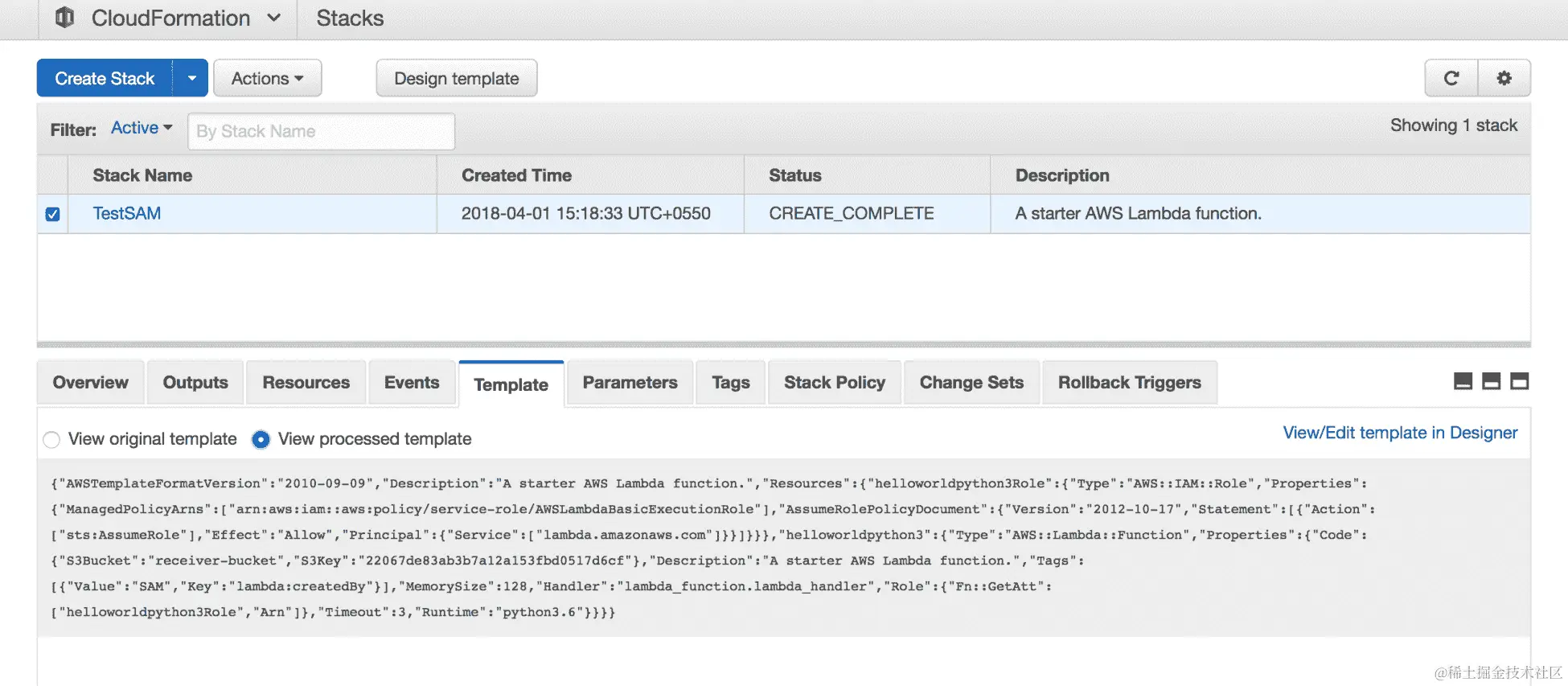Expand the CloudFormation service dropdown chevron

[274, 18]
